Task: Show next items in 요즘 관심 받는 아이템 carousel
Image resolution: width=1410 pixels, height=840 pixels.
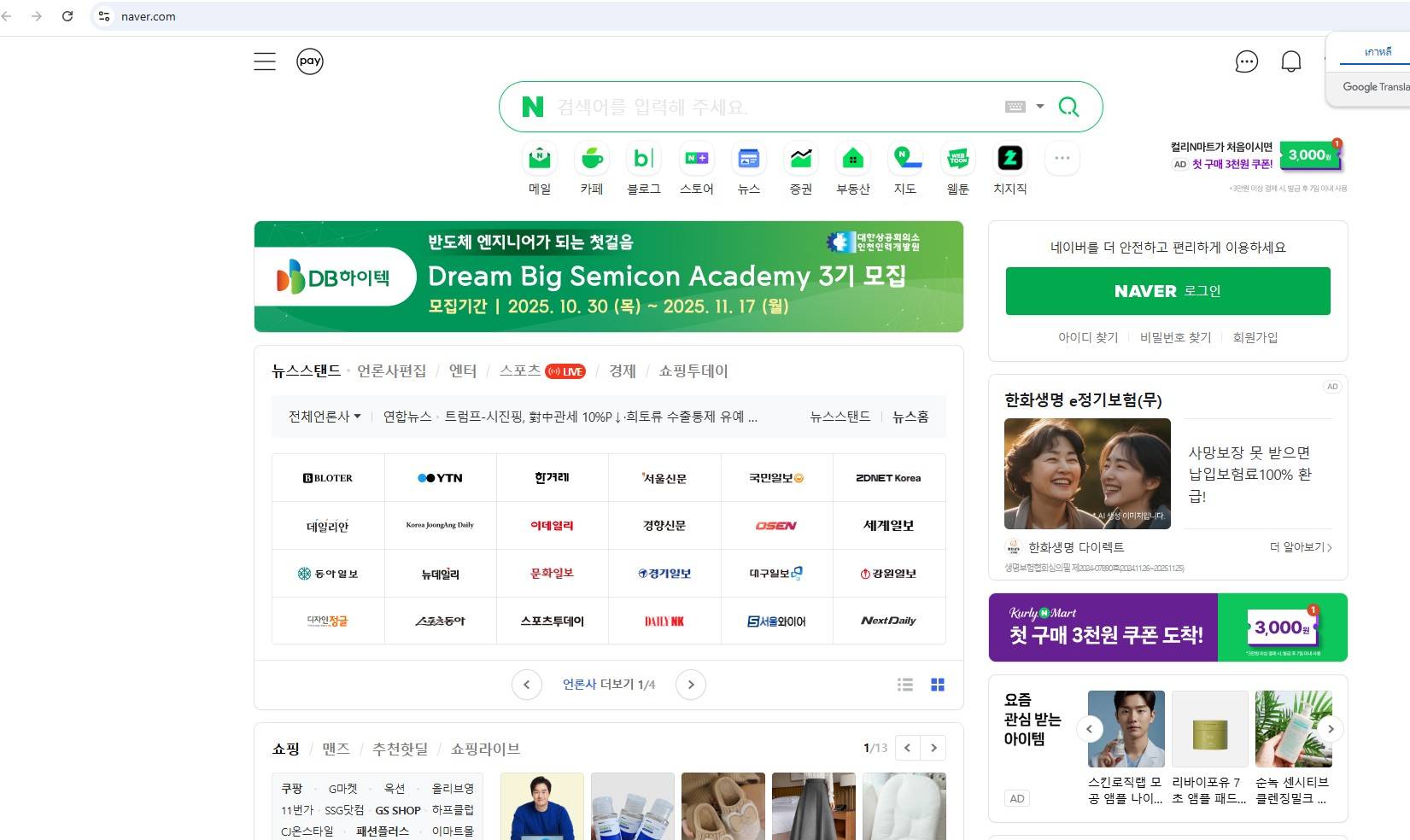Action: click(1331, 729)
